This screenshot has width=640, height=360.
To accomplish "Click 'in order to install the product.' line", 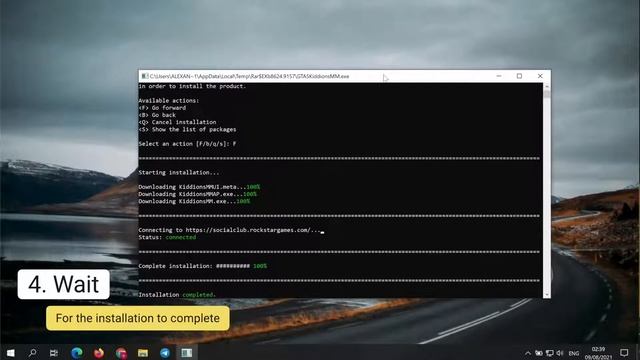I will pos(192,86).
